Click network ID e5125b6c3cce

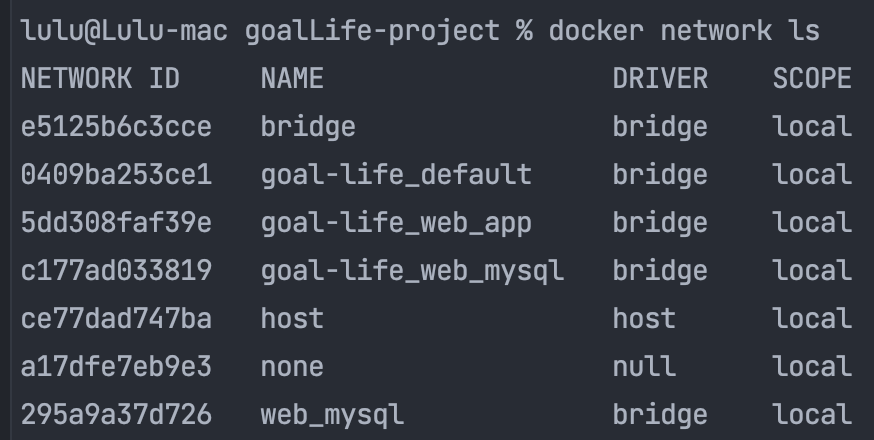(116, 126)
